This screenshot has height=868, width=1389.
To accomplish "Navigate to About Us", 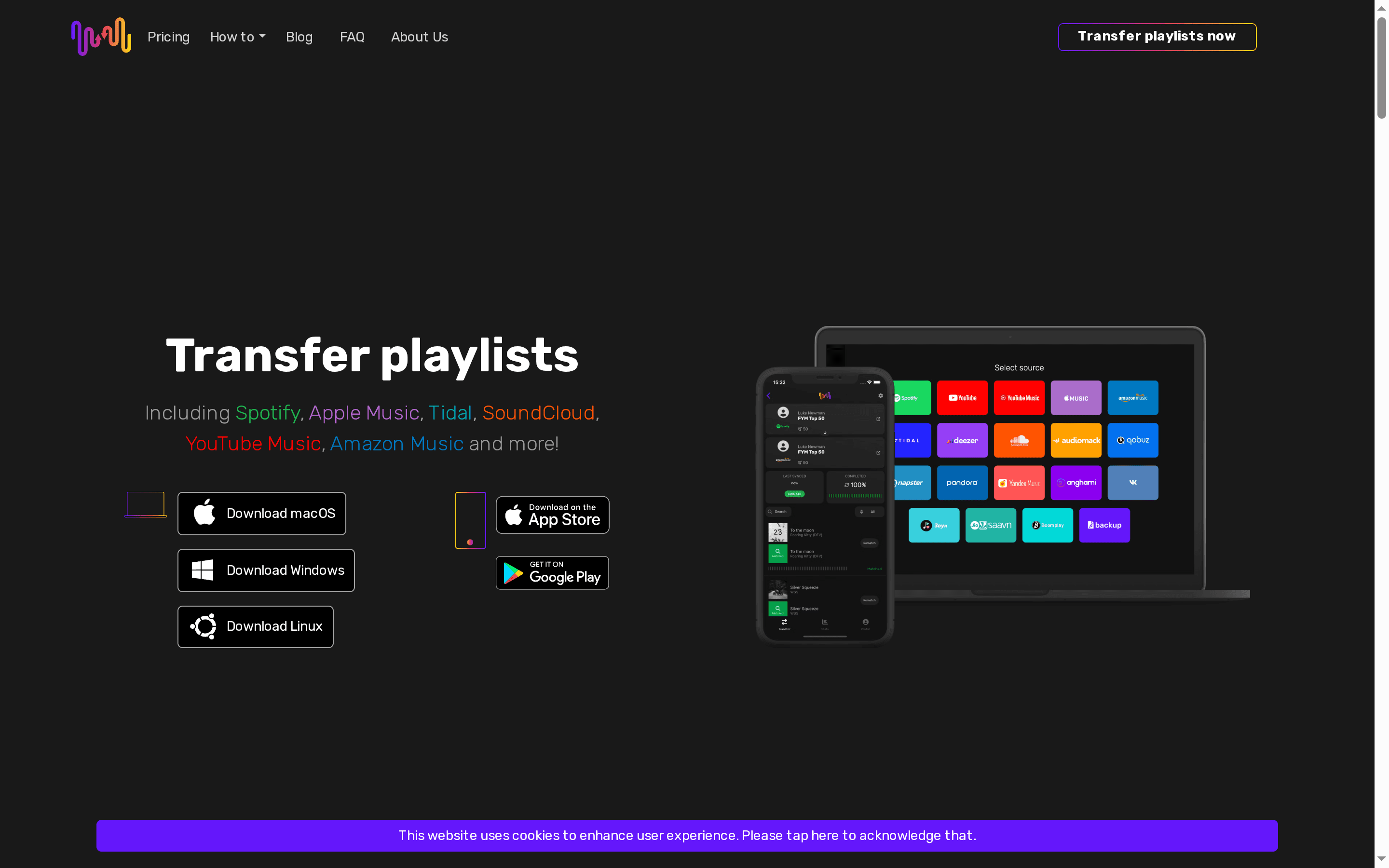I will pos(419,37).
